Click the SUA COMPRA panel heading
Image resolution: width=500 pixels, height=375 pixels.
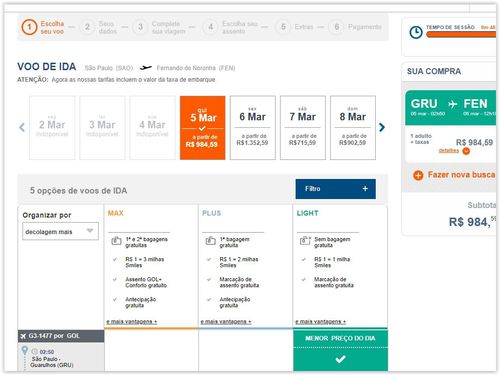click(434, 71)
